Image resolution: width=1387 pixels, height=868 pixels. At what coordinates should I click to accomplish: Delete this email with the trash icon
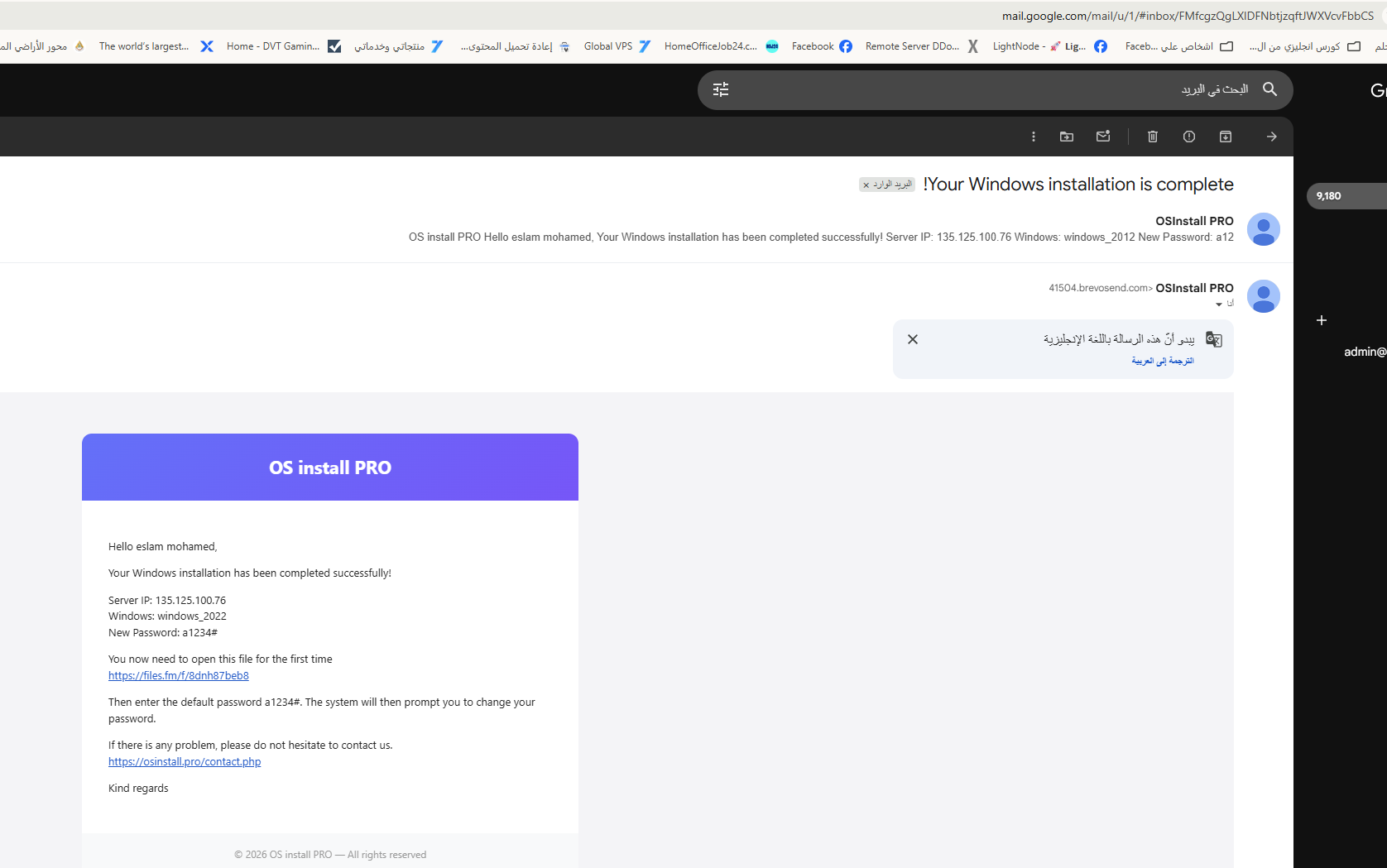tap(1152, 137)
